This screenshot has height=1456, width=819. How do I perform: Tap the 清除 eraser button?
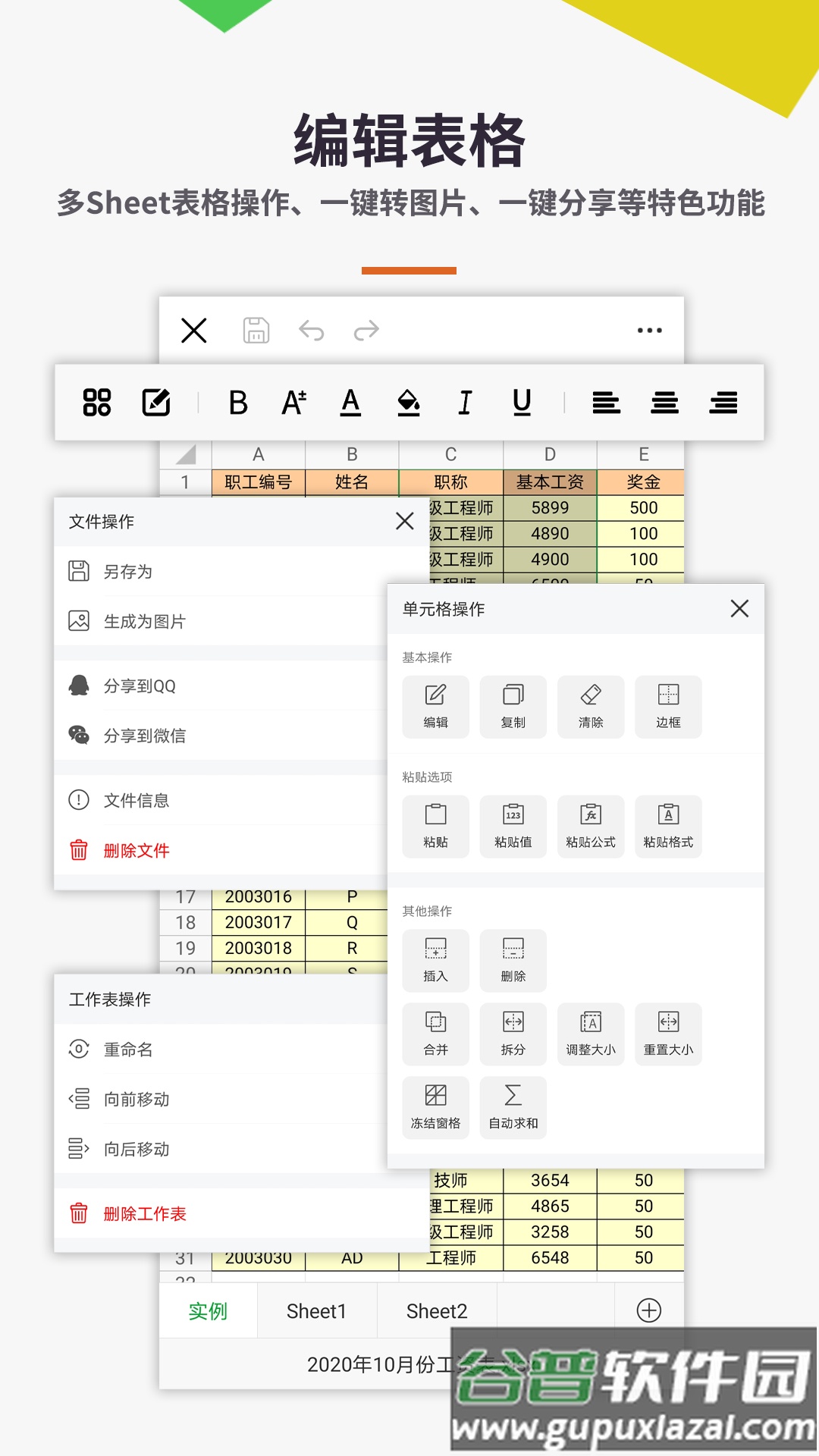pos(591,707)
